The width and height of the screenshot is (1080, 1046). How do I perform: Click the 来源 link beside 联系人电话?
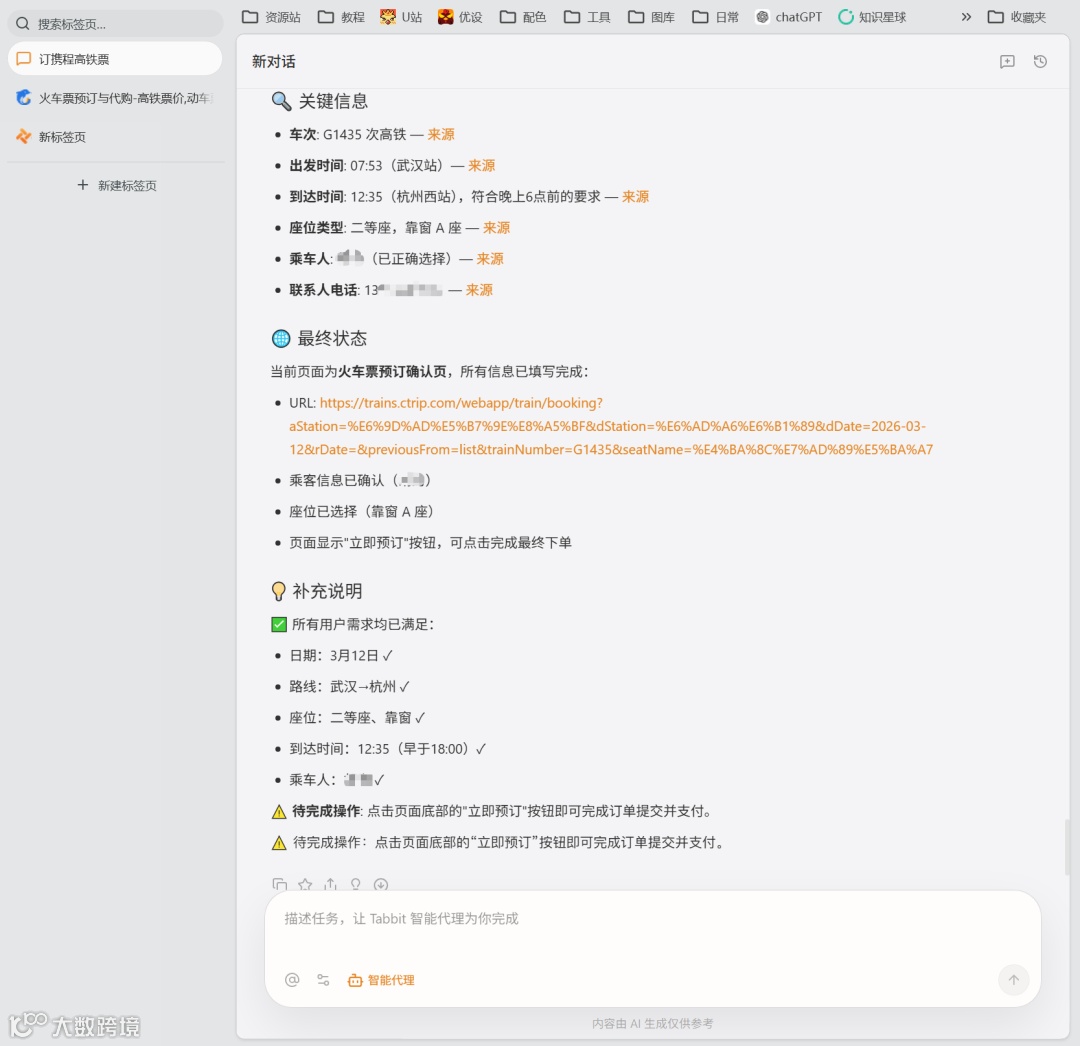pyautogui.click(x=479, y=289)
